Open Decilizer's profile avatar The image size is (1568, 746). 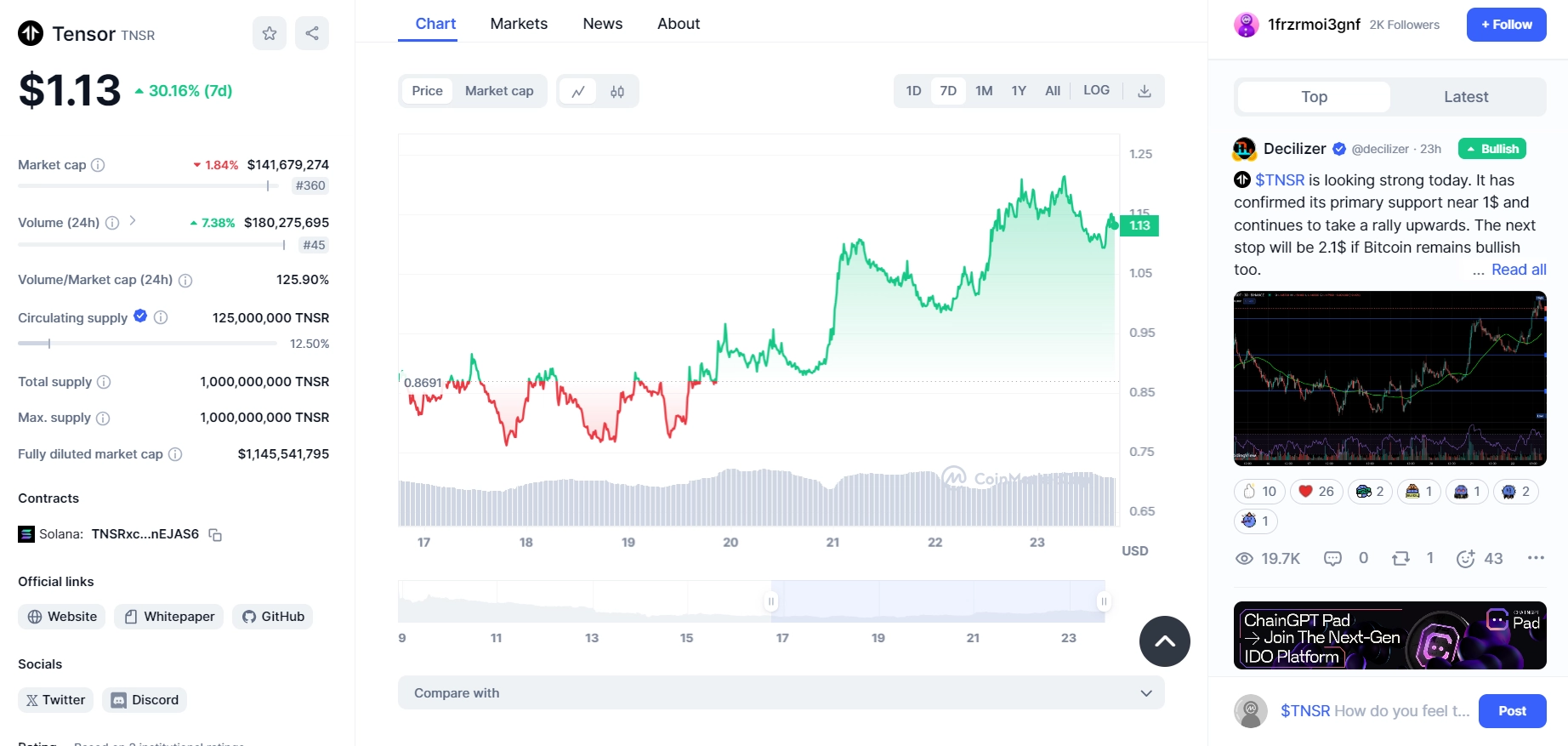coord(1245,149)
